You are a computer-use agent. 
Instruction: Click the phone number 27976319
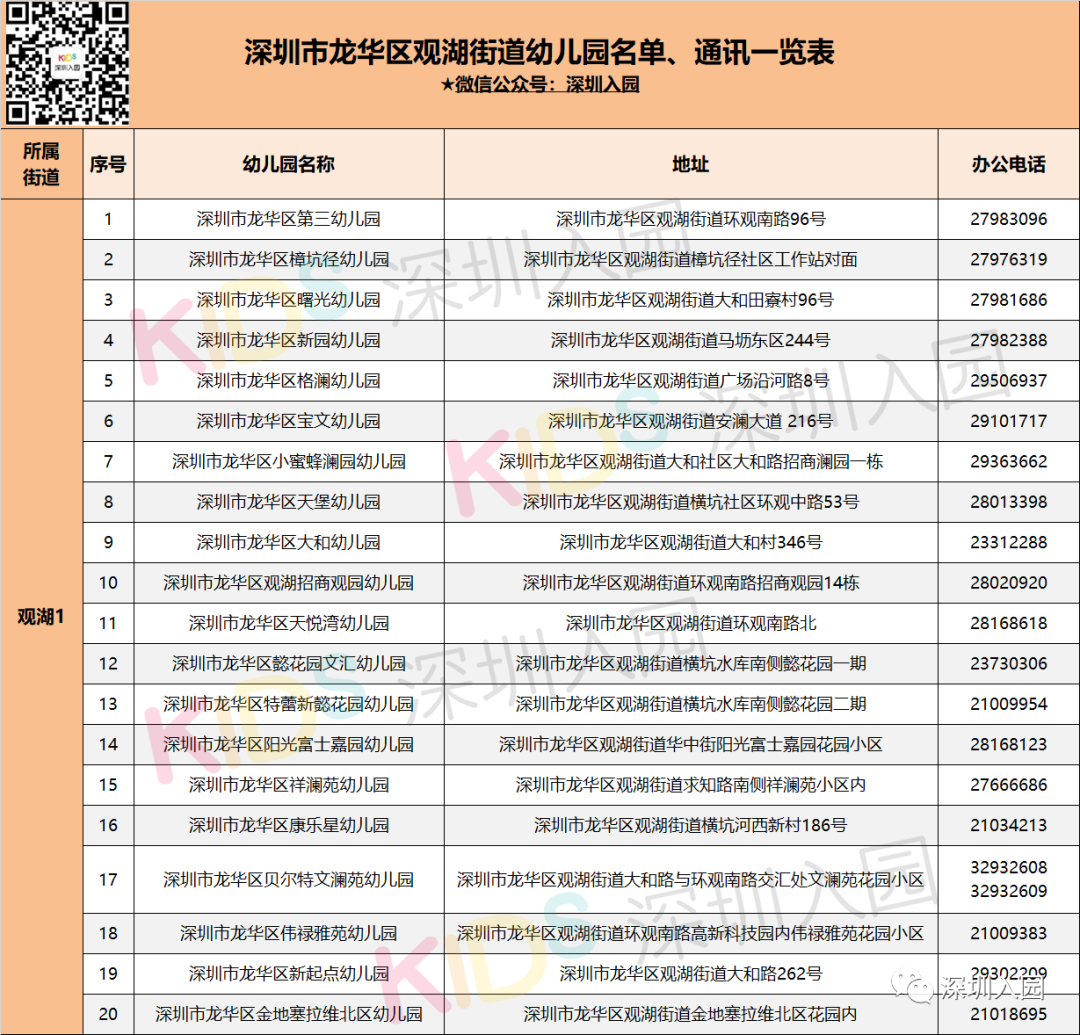click(x=1008, y=260)
